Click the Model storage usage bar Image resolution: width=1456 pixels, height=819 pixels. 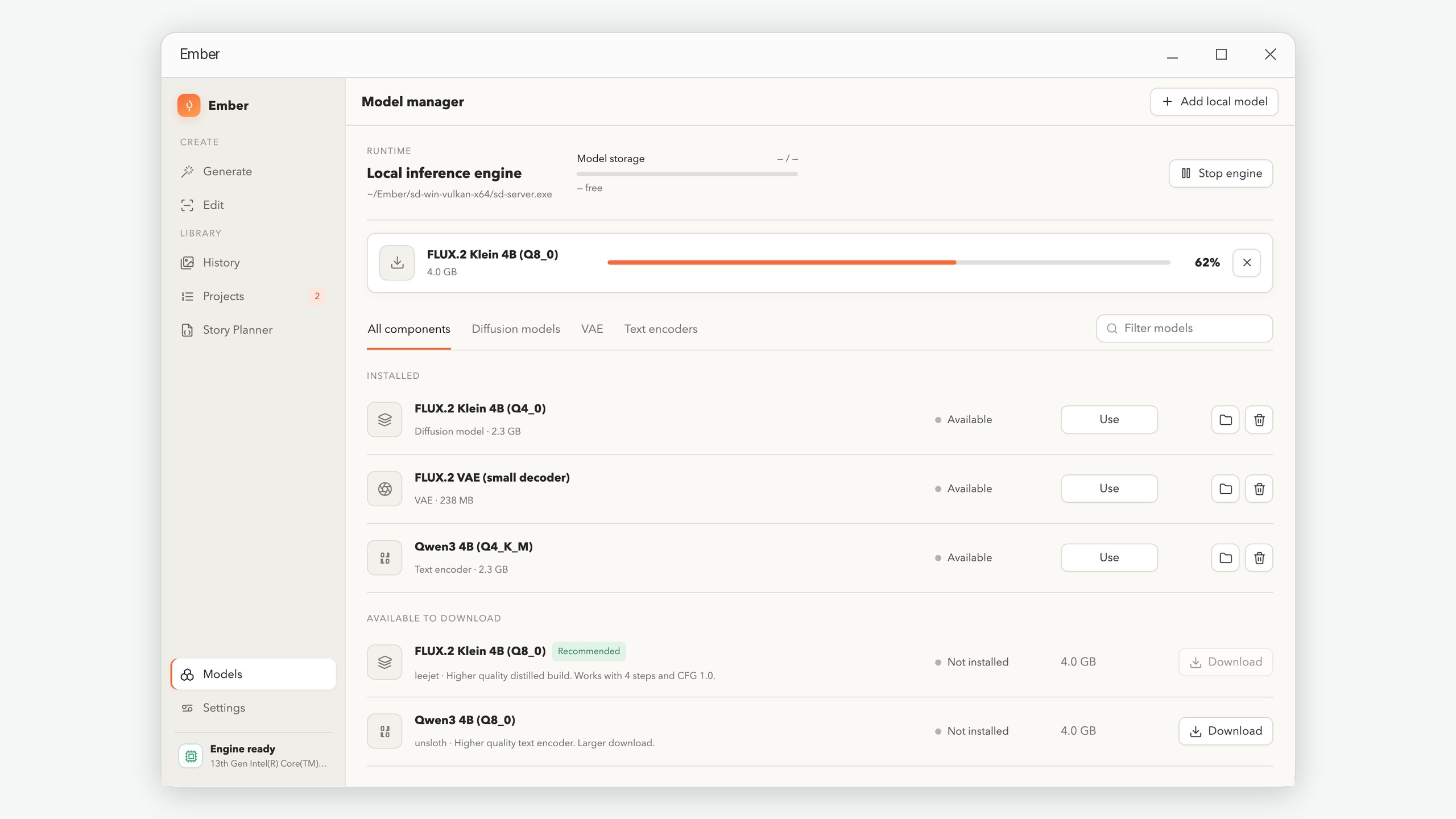[x=687, y=174]
